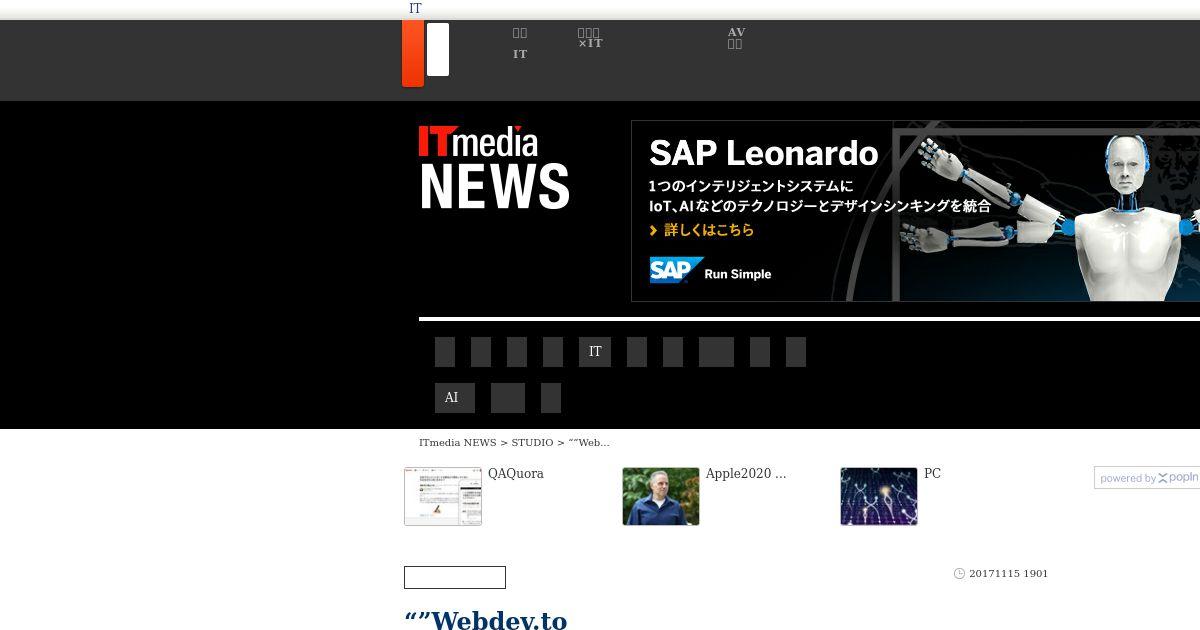Open the ×IT item in top bar
The image size is (1200, 630).
pos(590,38)
